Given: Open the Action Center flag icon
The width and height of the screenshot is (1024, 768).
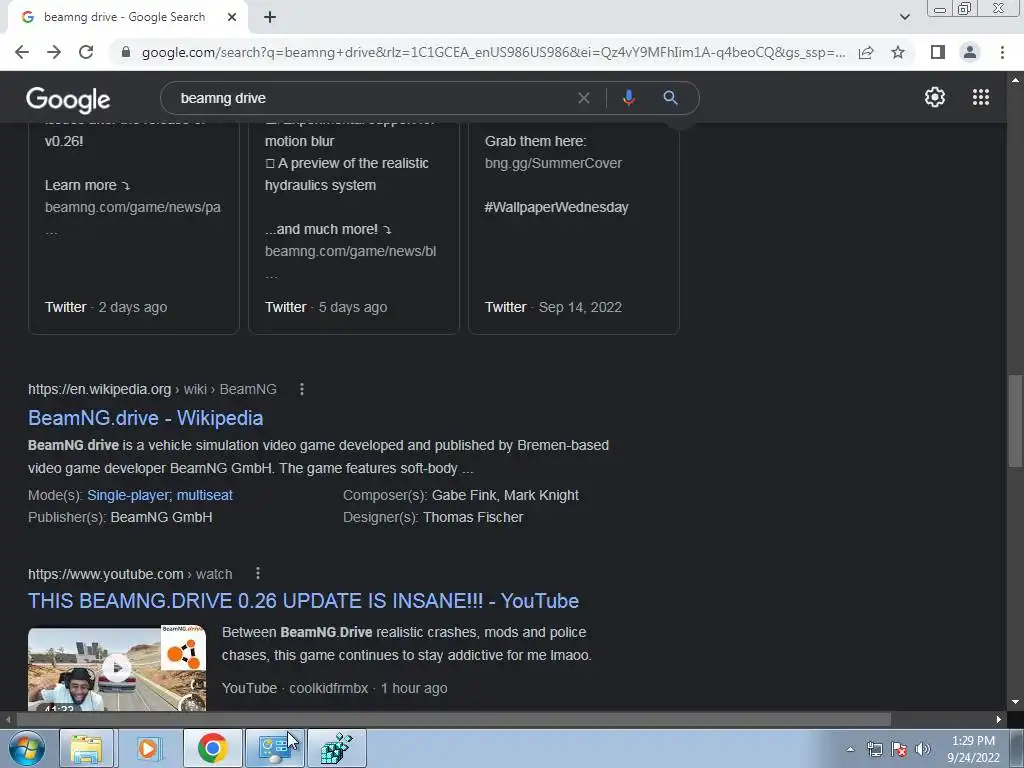Looking at the screenshot, I should coord(899,749).
